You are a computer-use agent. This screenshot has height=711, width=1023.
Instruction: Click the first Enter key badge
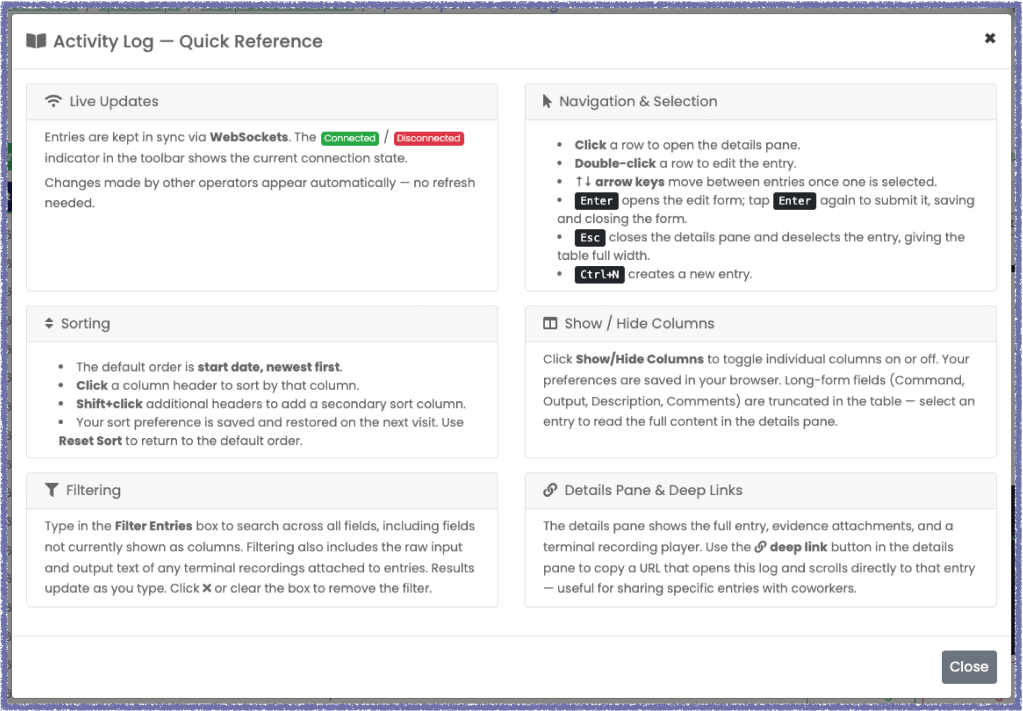coord(596,201)
